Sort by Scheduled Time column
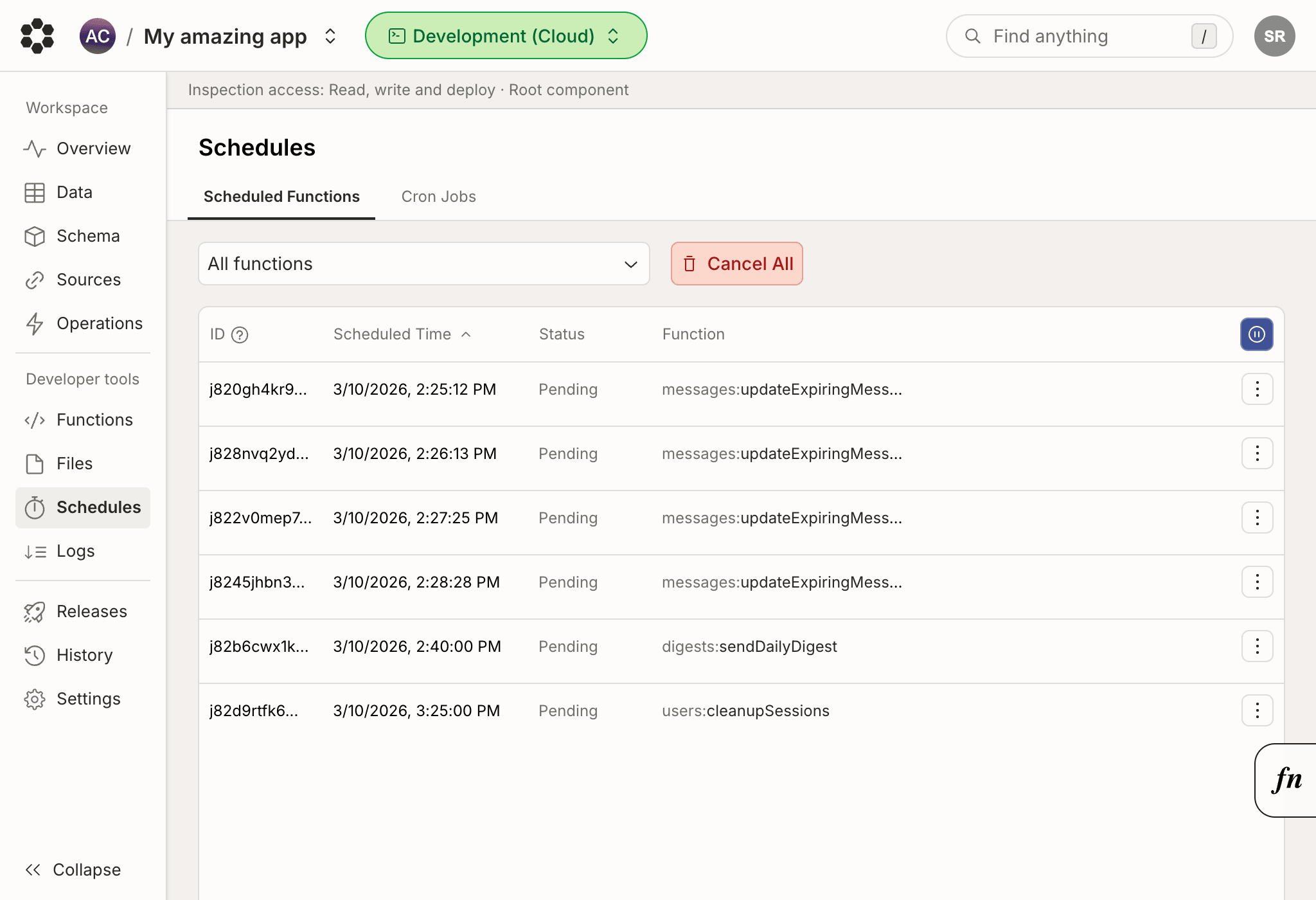 [x=402, y=334]
